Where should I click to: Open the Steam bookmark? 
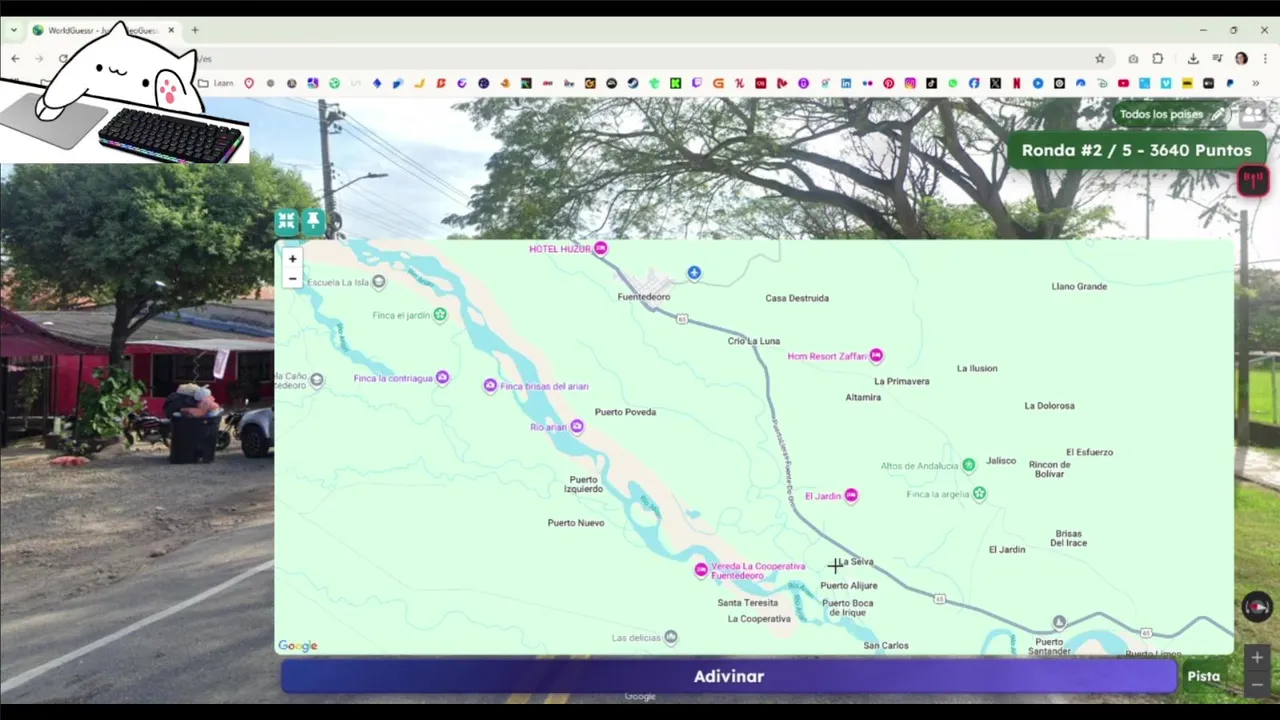coord(632,83)
